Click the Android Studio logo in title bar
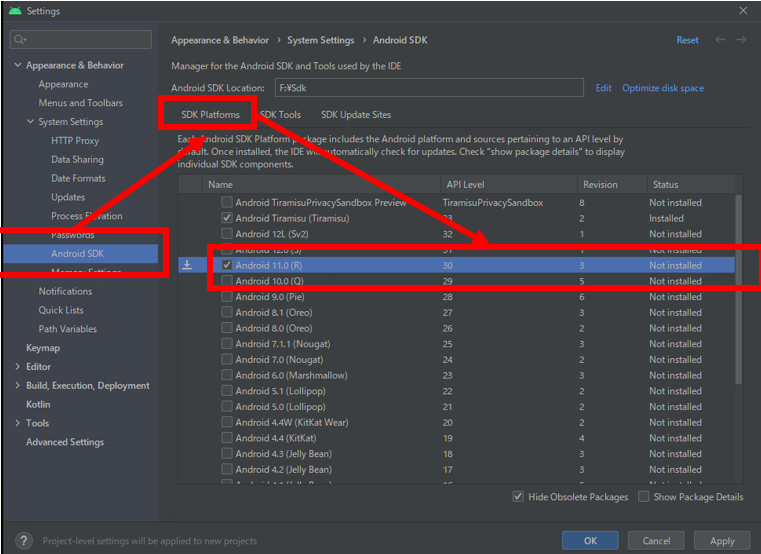The width and height of the screenshot is (761, 554). [x=15, y=10]
